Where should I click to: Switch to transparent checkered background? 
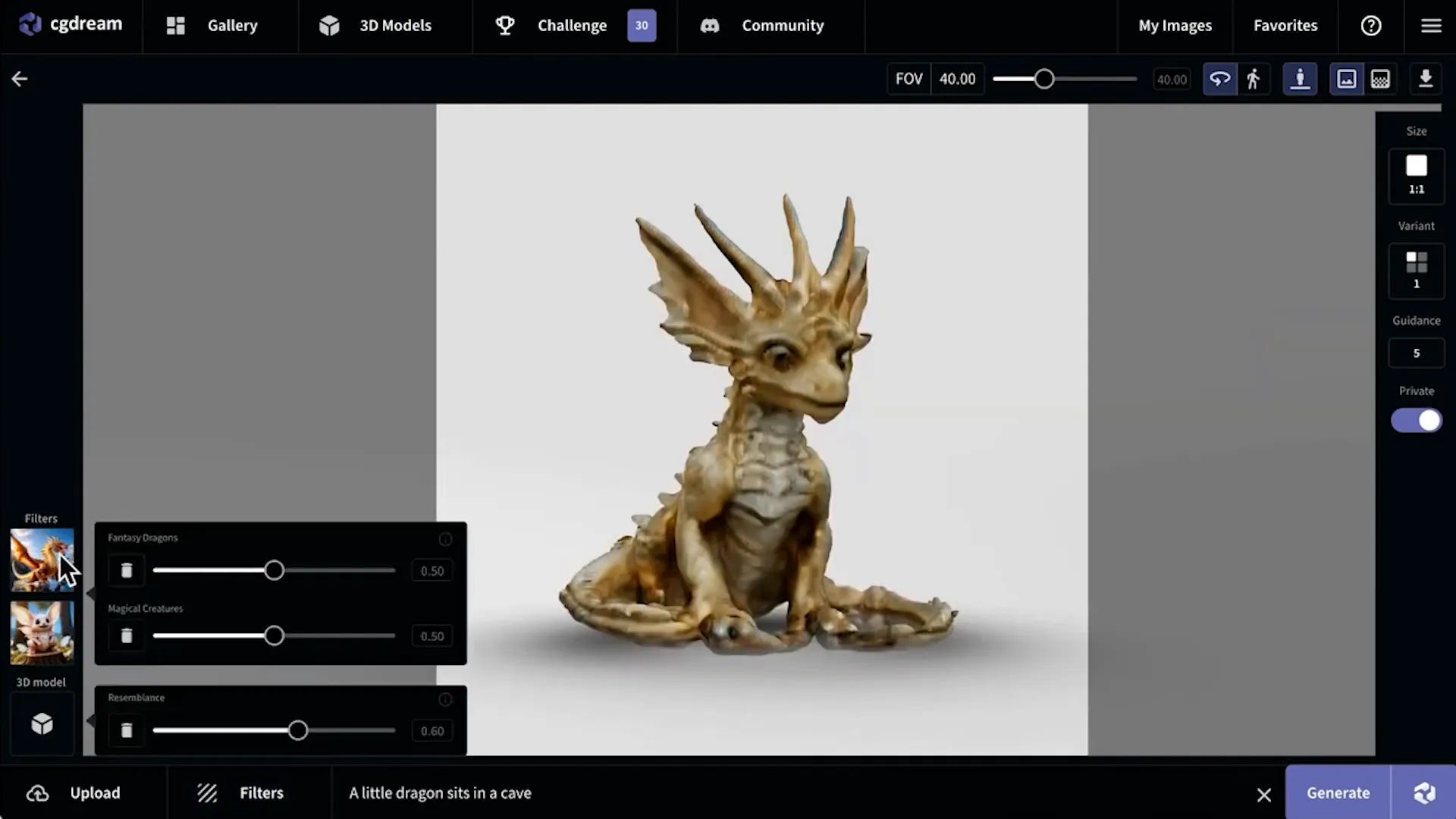point(1380,79)
